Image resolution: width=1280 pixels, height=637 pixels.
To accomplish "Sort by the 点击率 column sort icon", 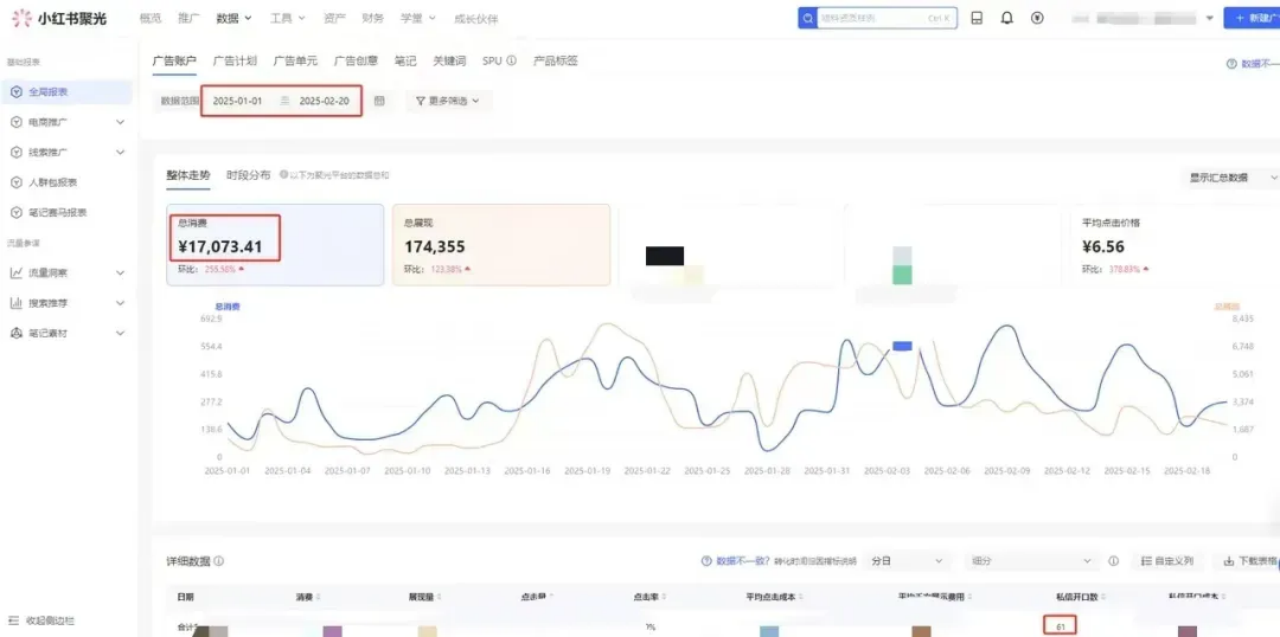I will click(664, 597).
